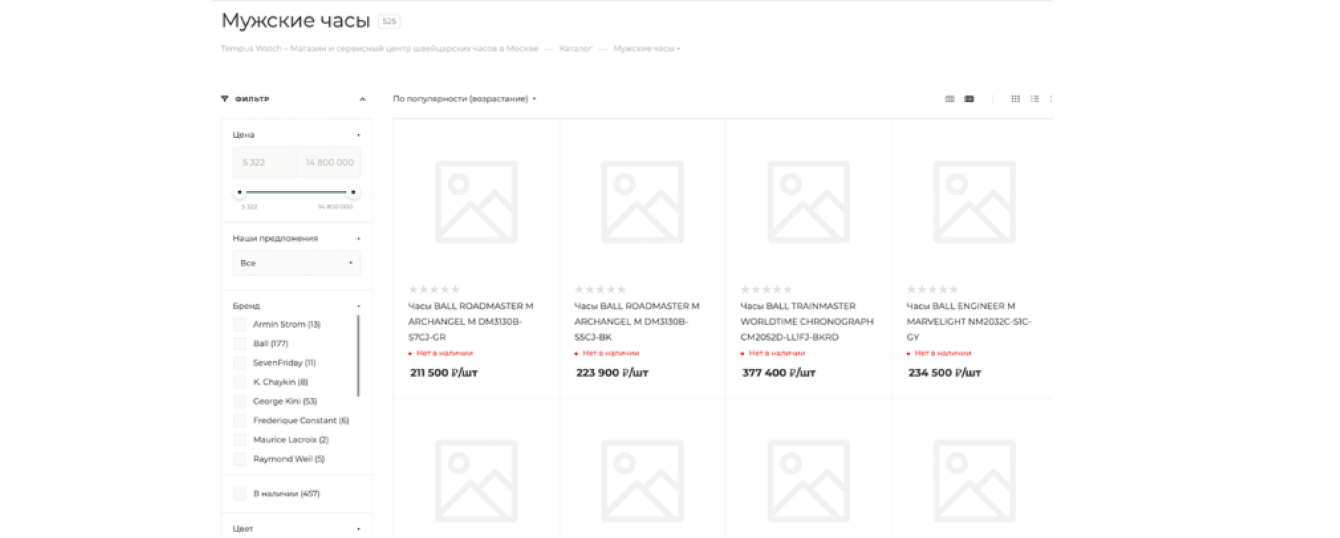Open the "Все" offers dropdown

(296, 263)
